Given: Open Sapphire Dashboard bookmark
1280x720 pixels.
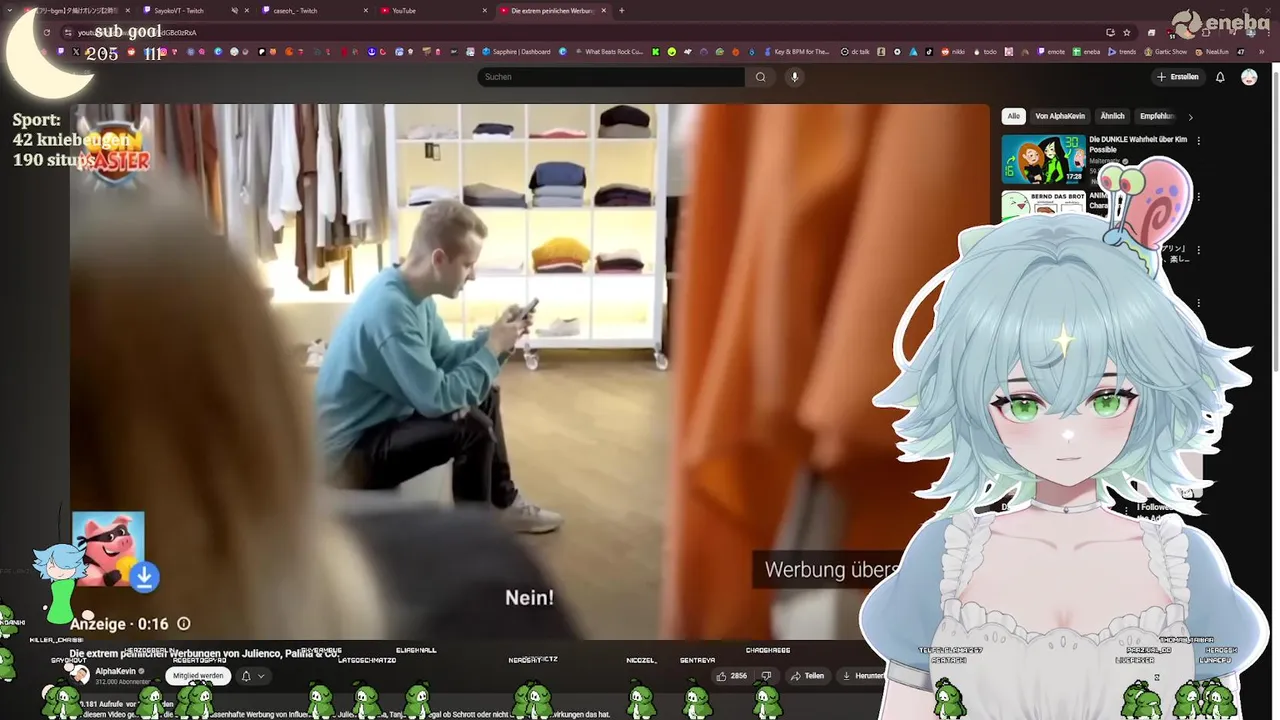Looking at the screenshot, I should [x=516, y=52].
